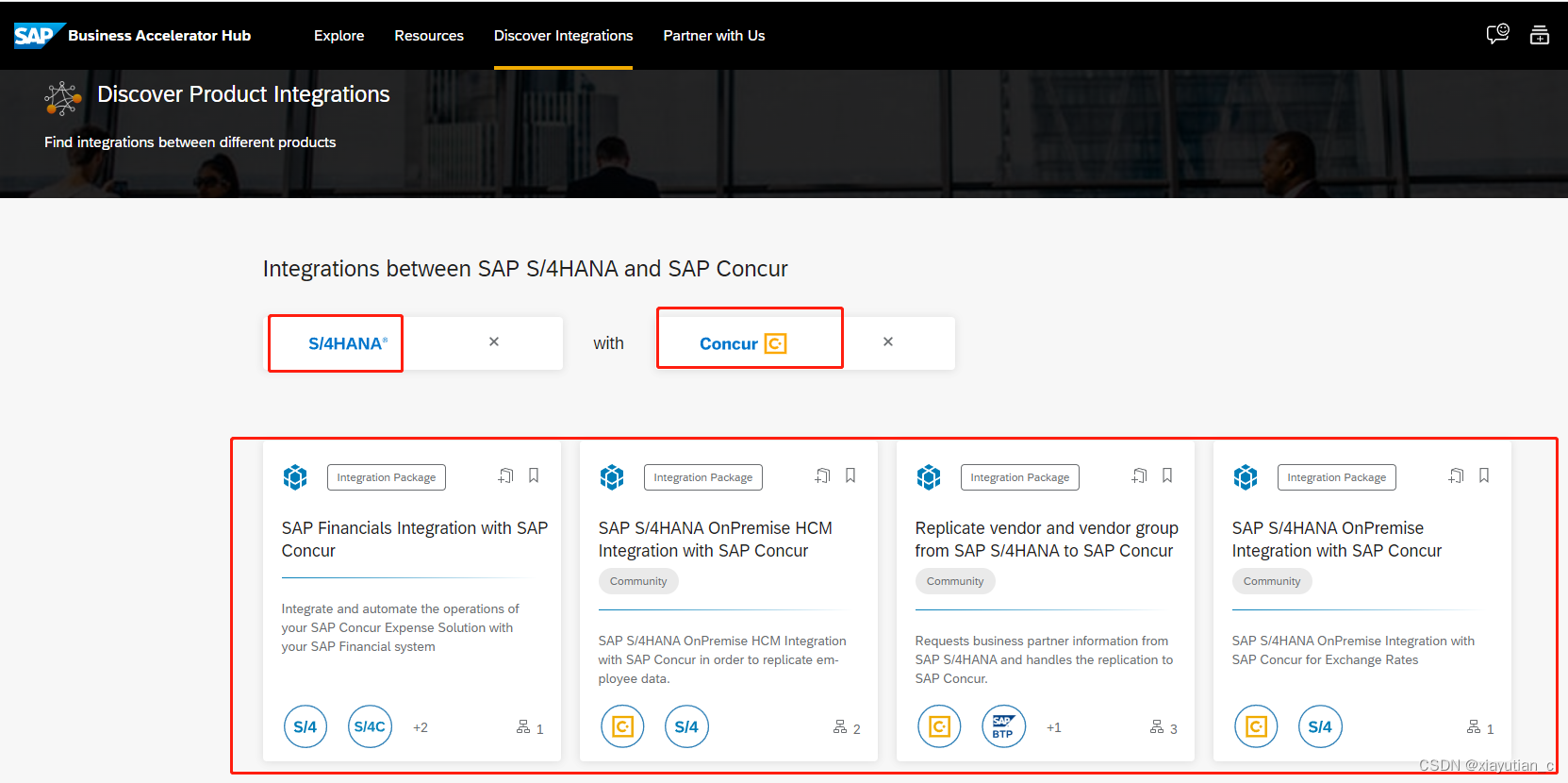Click 'Integrate and automate the operations' description
Image resolution: width=1568 pixels, height=783 pixels.
(401, 628)
